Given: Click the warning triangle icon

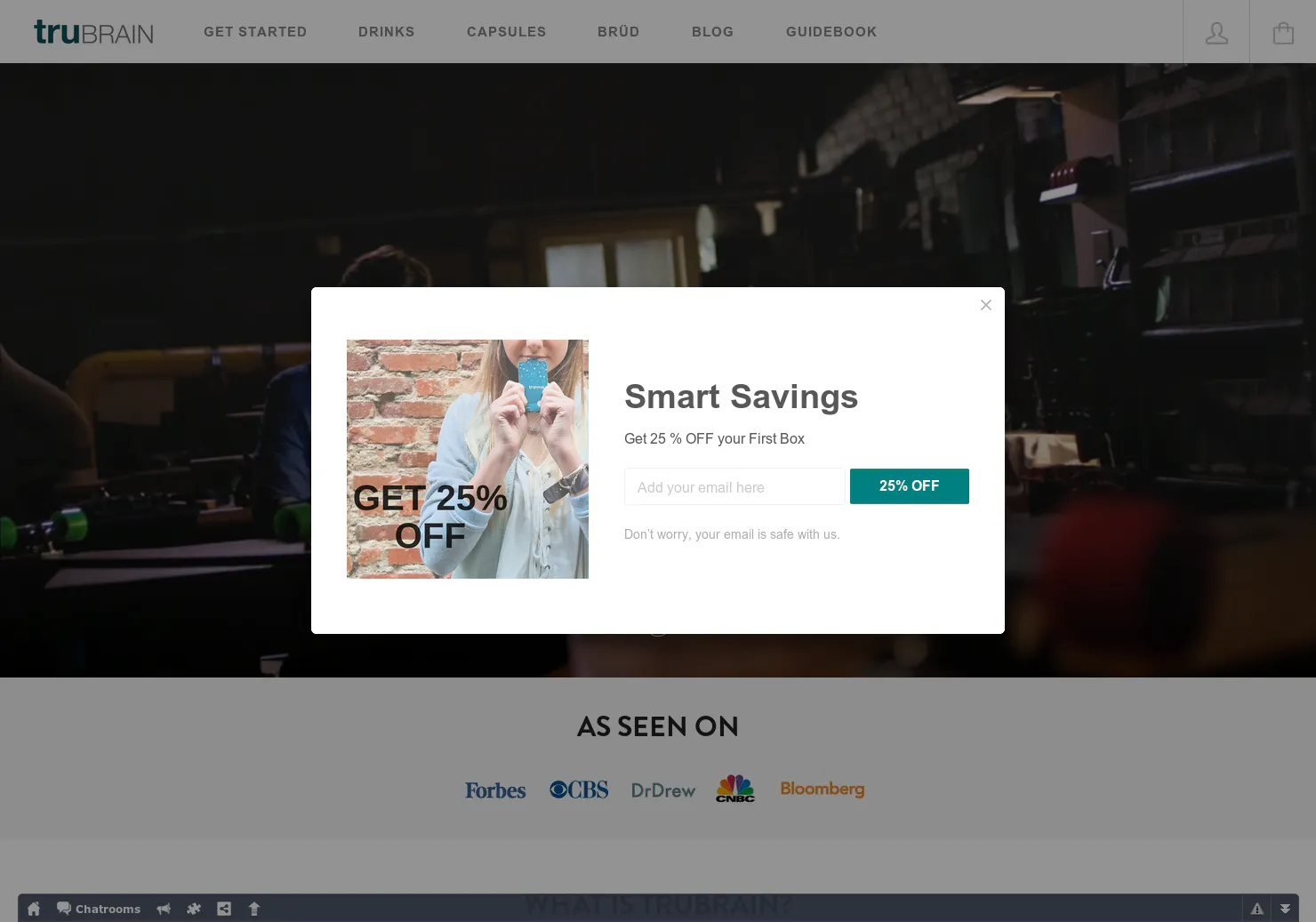Looking at the screenshot, I should 1257,909.
